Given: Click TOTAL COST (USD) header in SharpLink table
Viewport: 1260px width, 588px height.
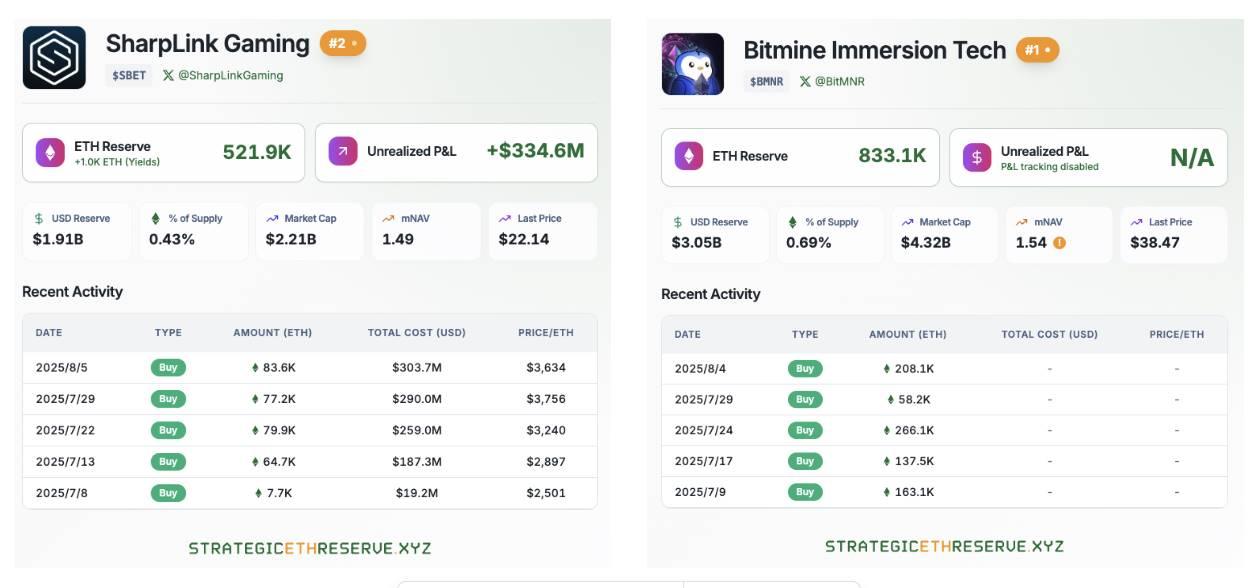Looking at the screenshot, I should click(416, 332).
